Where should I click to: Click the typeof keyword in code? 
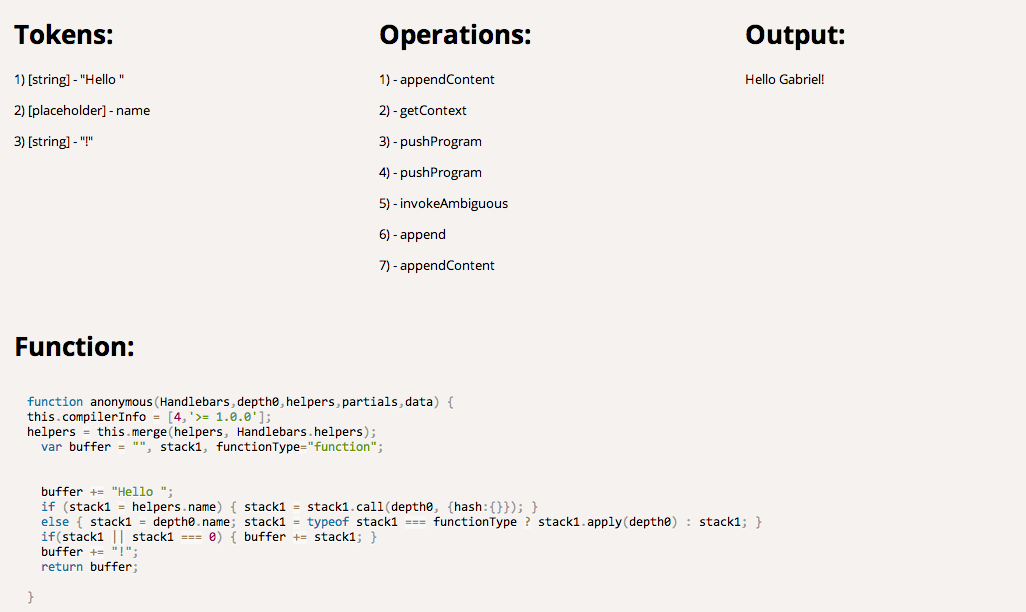pyautogui.click(x=328, y=522)
